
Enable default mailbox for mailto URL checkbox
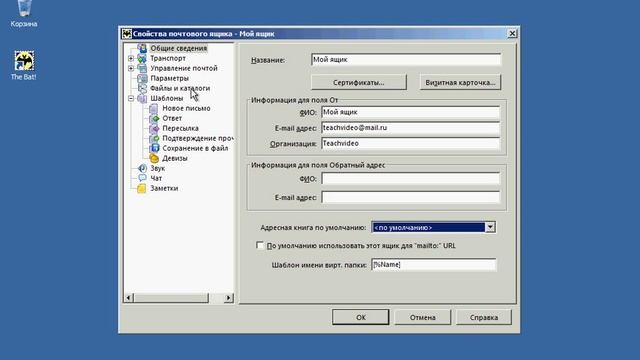coord(260,245)
